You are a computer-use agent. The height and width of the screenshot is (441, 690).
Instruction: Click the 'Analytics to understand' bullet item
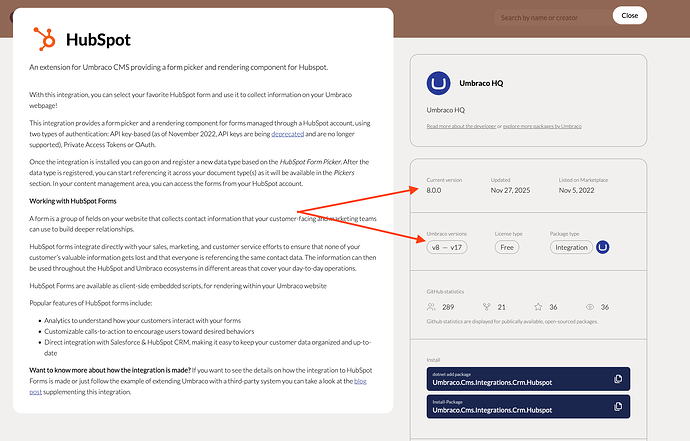(x=143, y=320)
